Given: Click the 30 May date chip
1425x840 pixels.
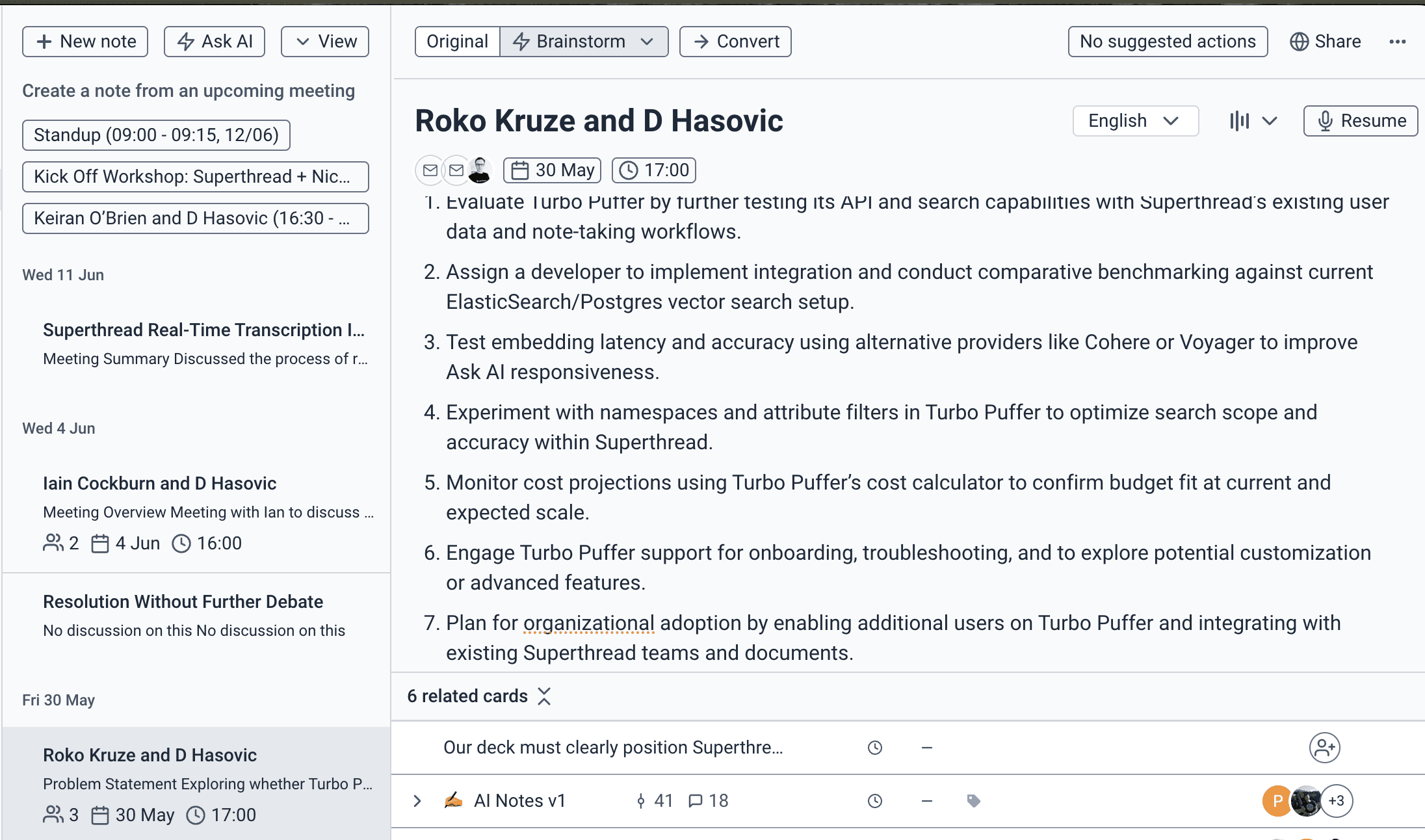Looking at the screenshot, I should pyautogui.click(x=552, y=170).
